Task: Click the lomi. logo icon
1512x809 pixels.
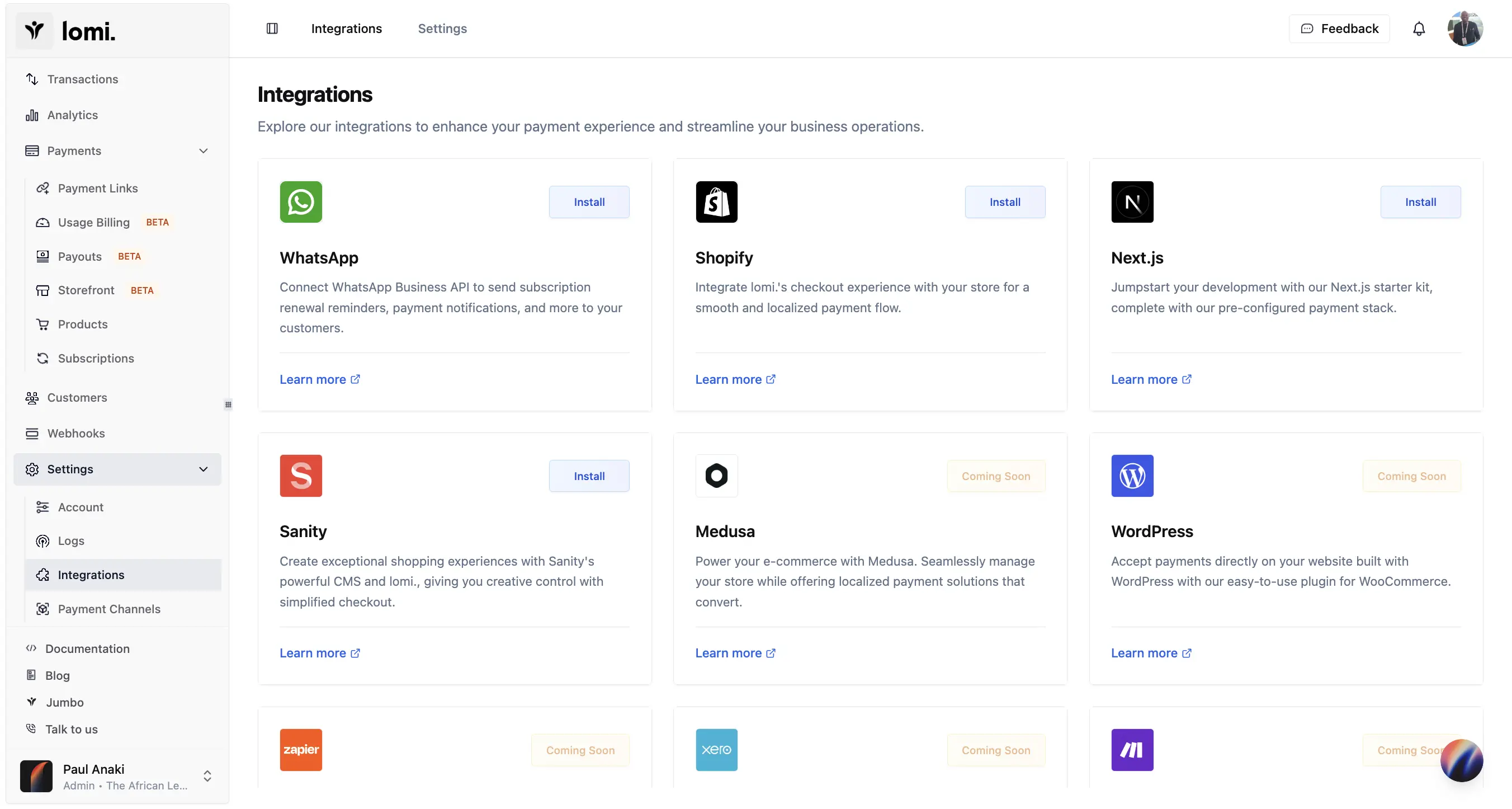Action: (34, 31)
